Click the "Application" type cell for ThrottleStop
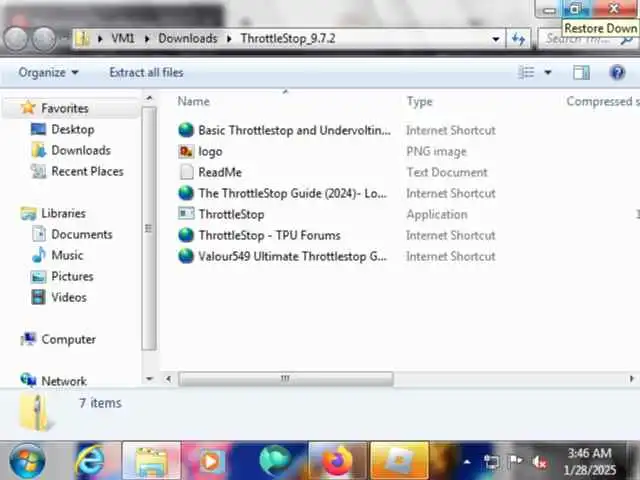The height and width of the screenshot is (480, 640). point(437,214)
